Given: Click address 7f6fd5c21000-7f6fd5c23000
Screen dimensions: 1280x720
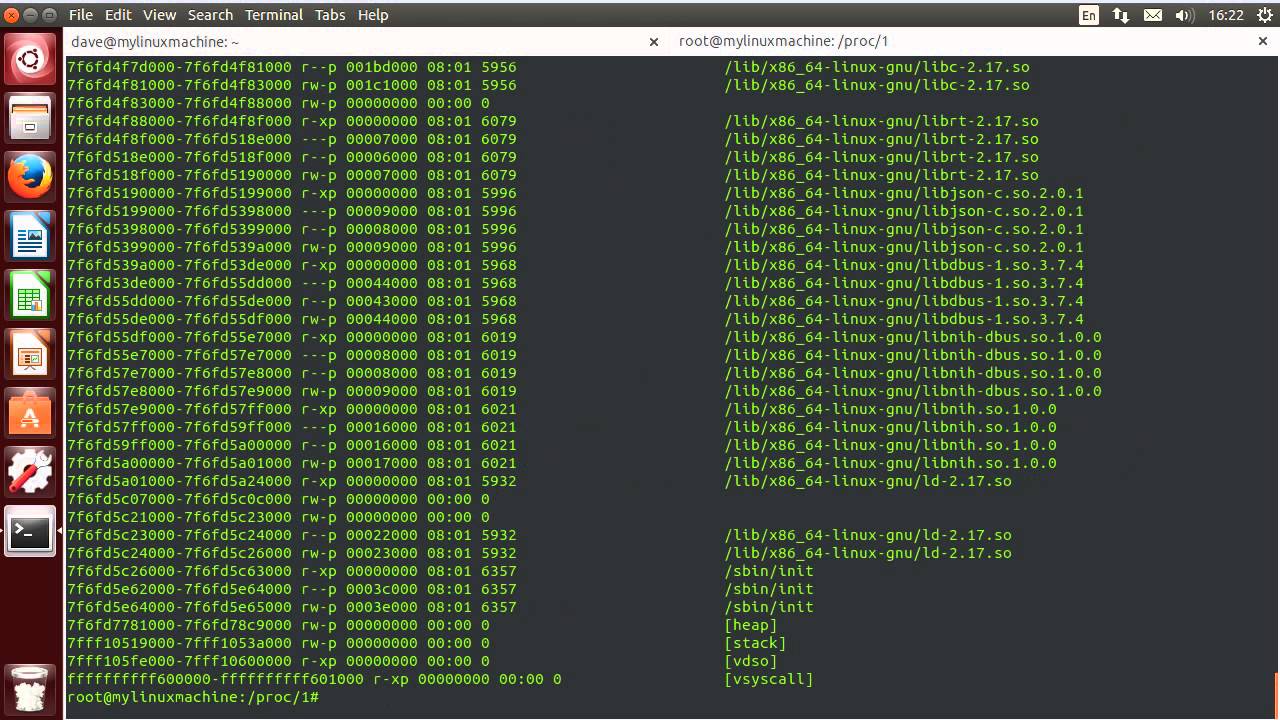Looking at the screenshot, I should [x=179, y=517].
